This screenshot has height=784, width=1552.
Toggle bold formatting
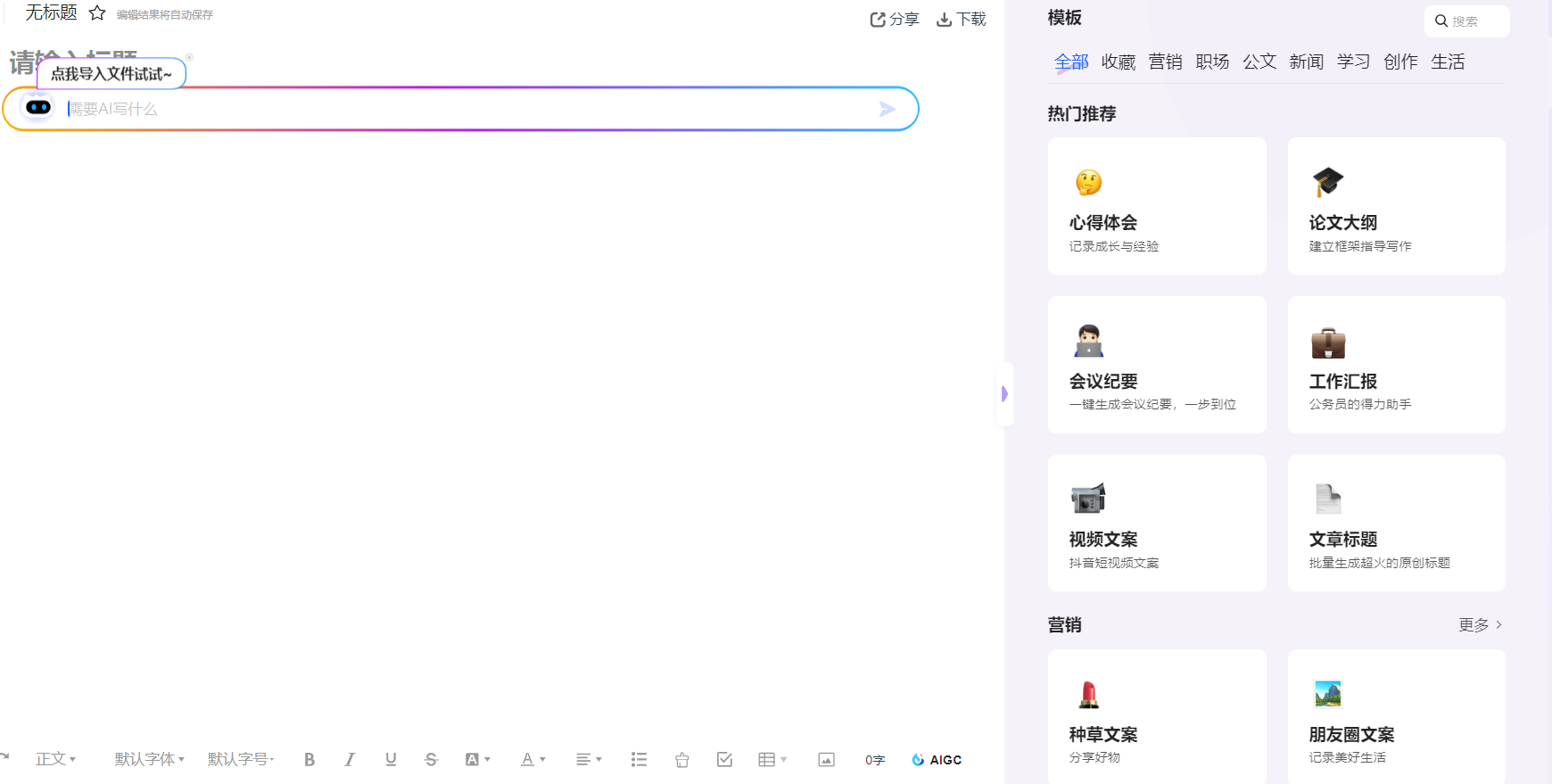click(310, 760)
